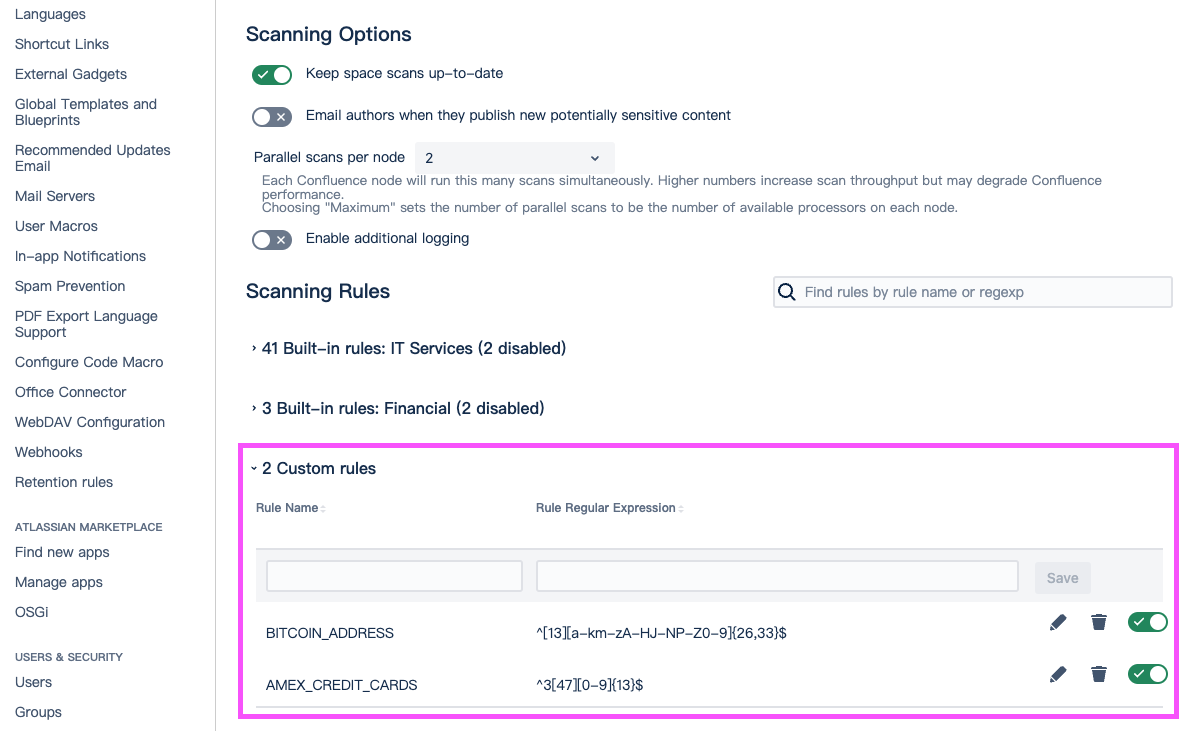Delete the AMEX_CREDIT_CARDS rule trash icon
The image size is (1191, 731).
pos(1099,674)
